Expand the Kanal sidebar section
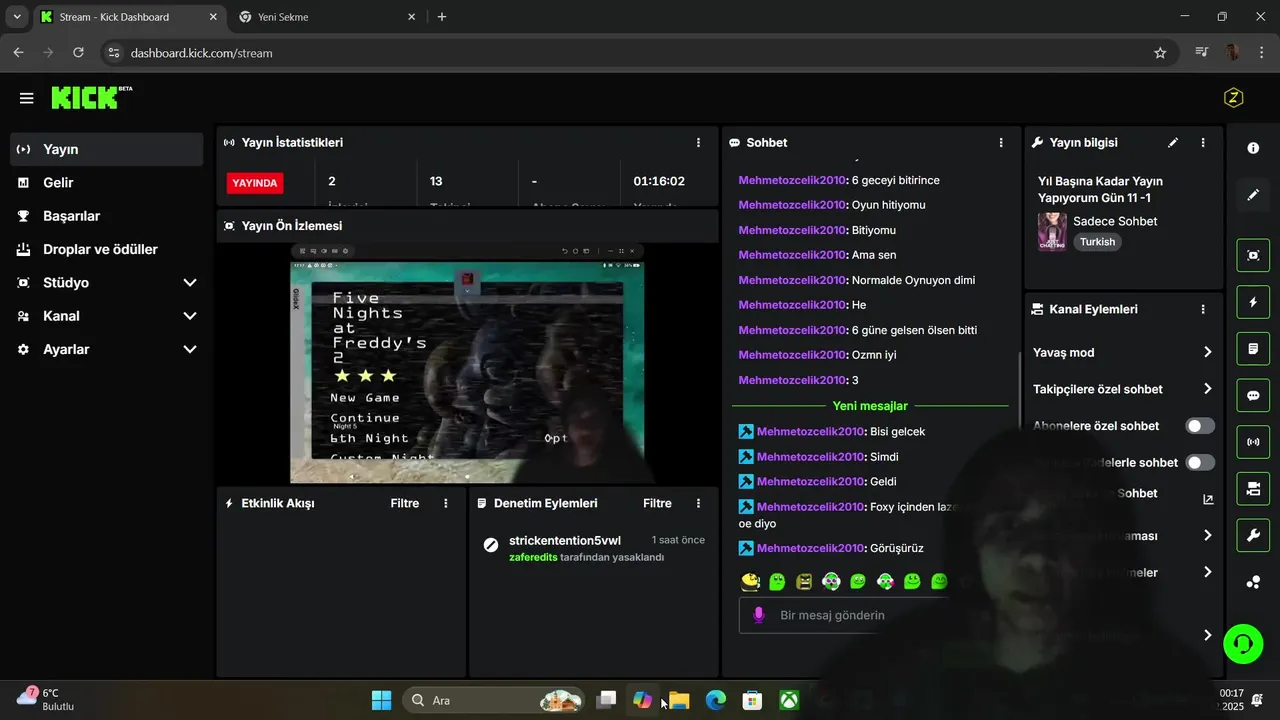Image resolution: width=1280 pixels, height=720 pixels. click(190, 316)
